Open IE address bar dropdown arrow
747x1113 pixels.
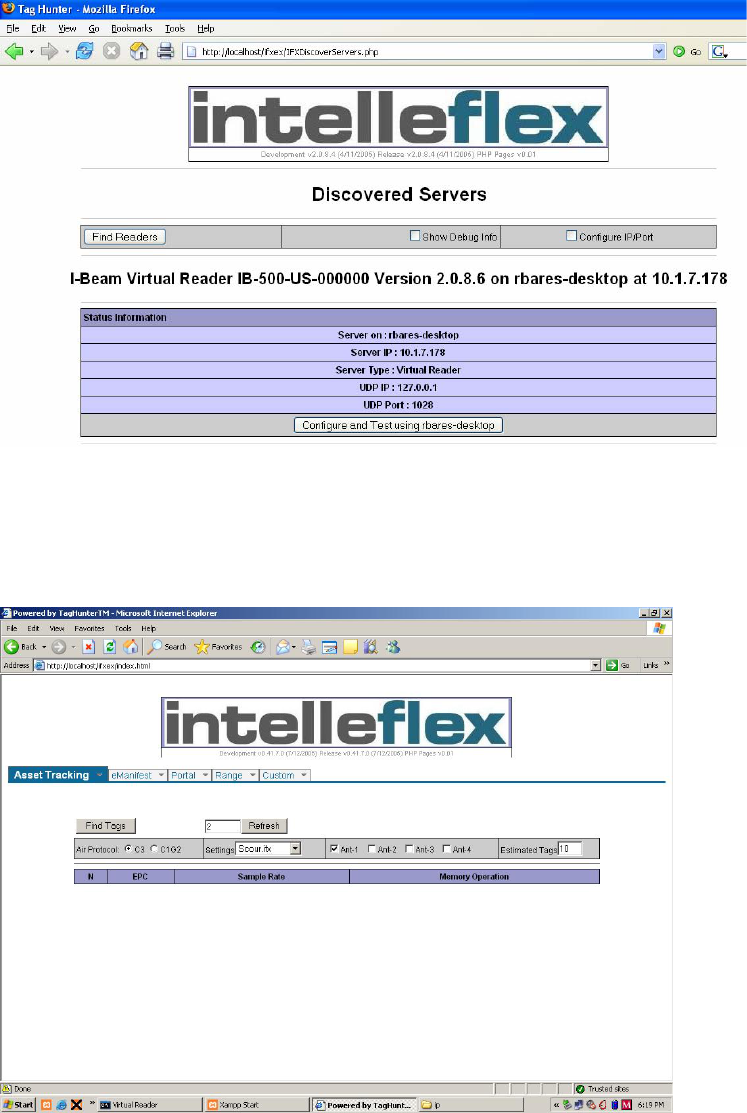point(596,665)
